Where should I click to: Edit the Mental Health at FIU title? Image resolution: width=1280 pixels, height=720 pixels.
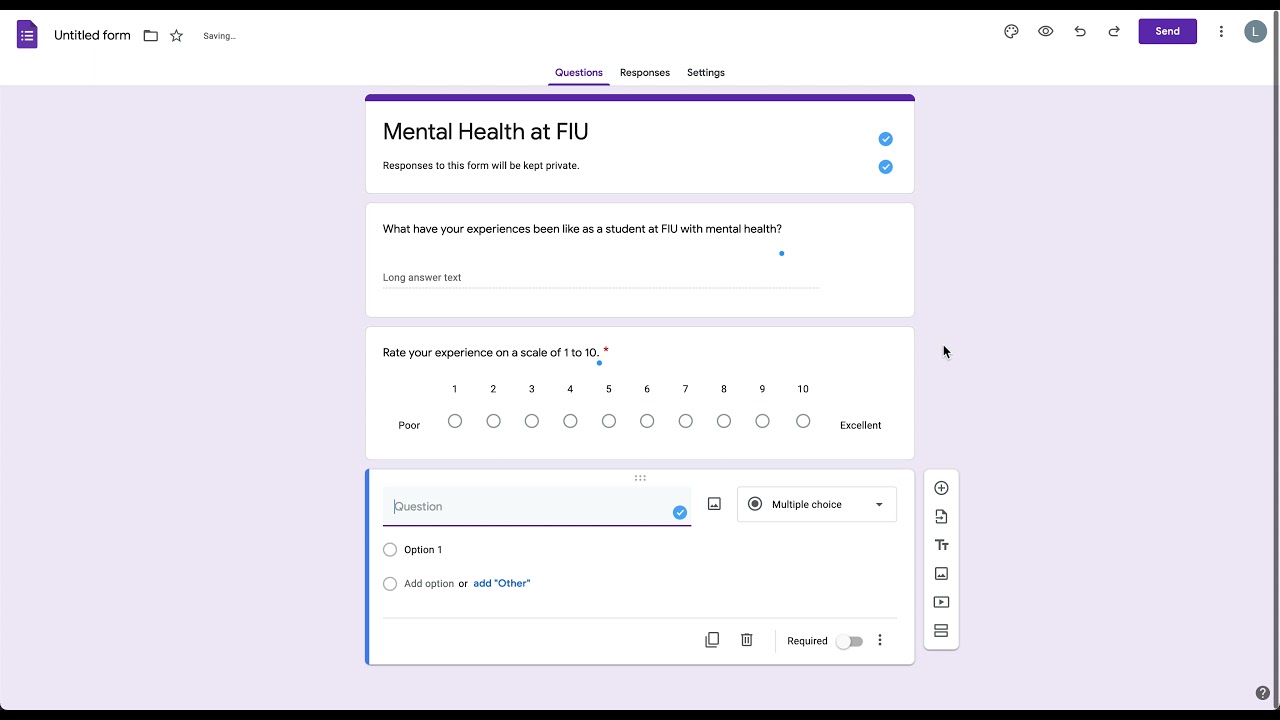coord(486,131)
